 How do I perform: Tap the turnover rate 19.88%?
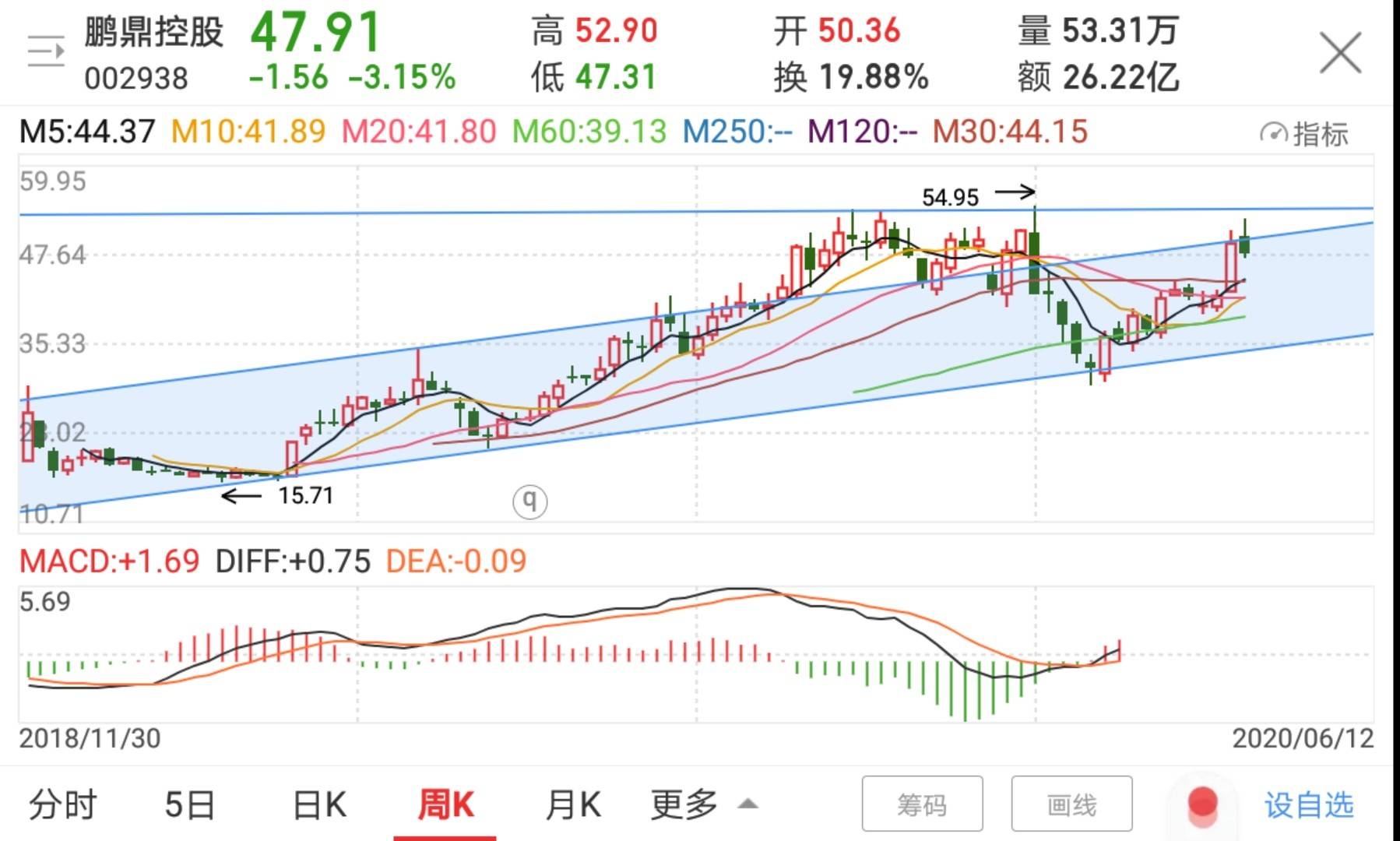[874, 77]
